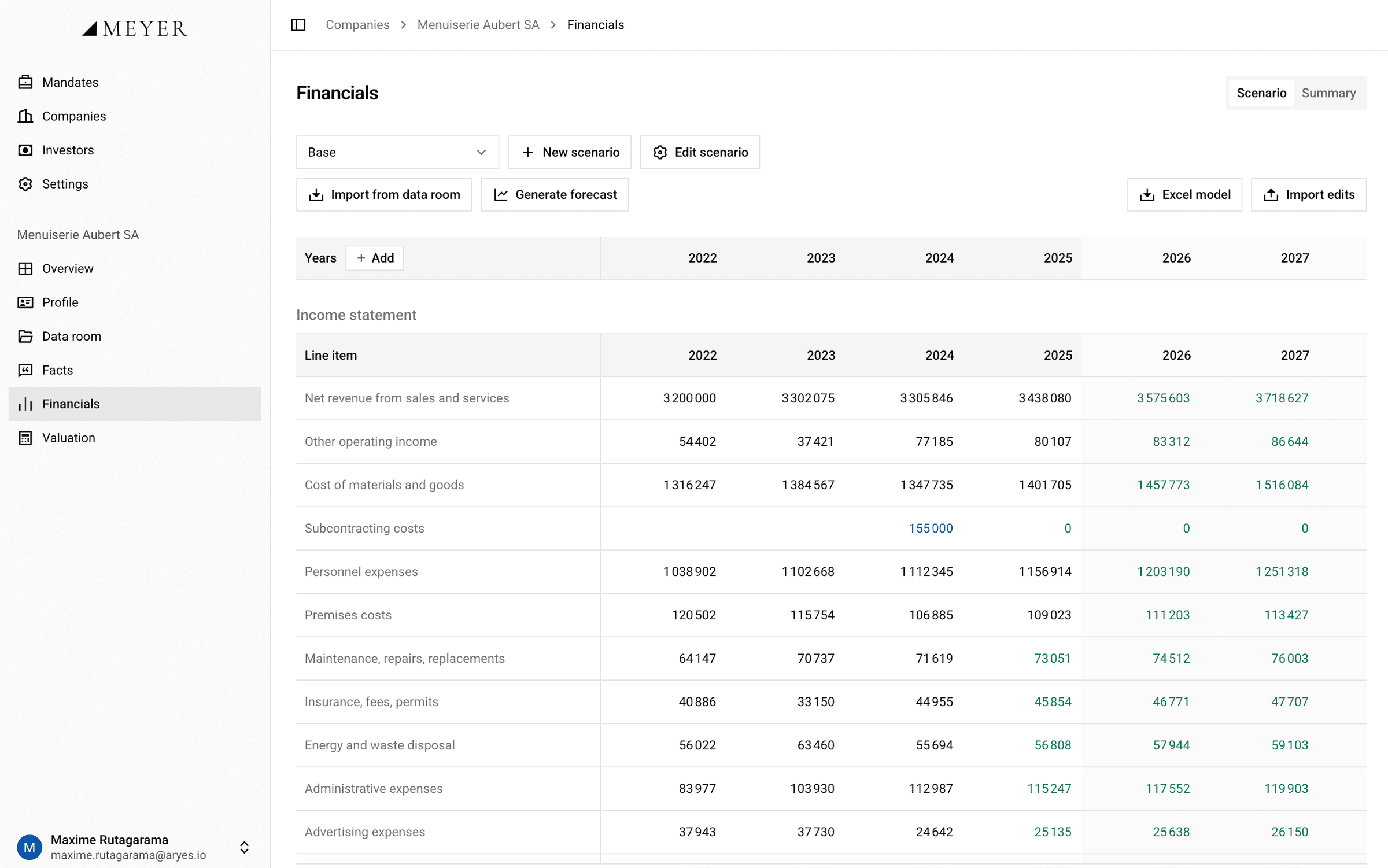
Task: Select Net revenue 2022 value 3 200 000
Action: coord(689,398)
